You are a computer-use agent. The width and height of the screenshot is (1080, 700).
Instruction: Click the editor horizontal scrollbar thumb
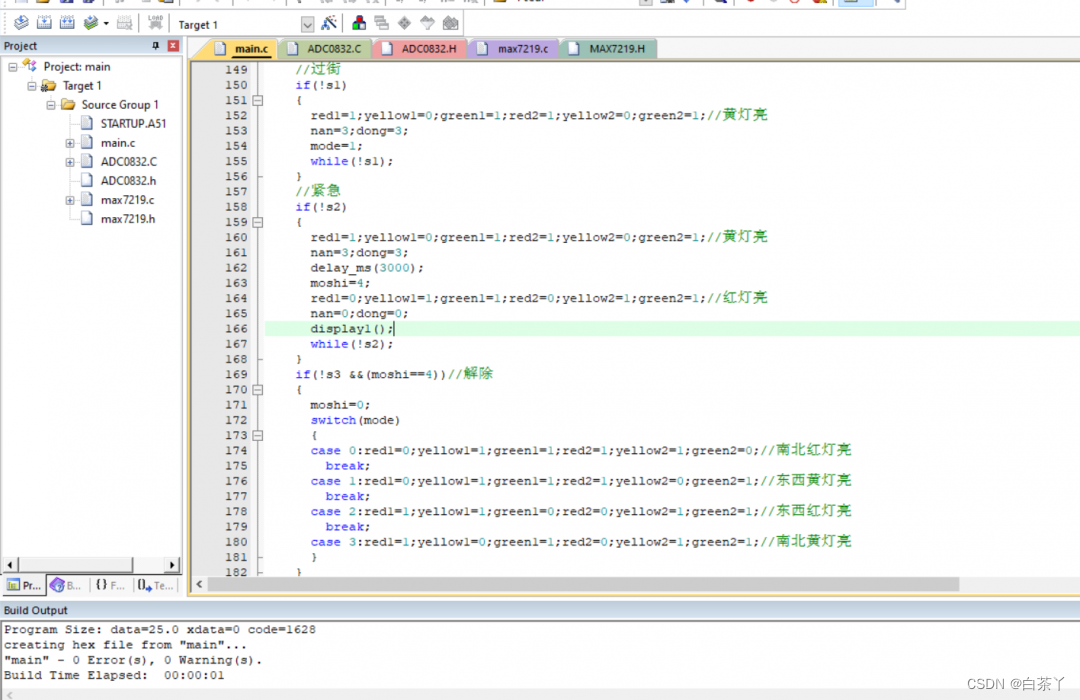point(583,584)
